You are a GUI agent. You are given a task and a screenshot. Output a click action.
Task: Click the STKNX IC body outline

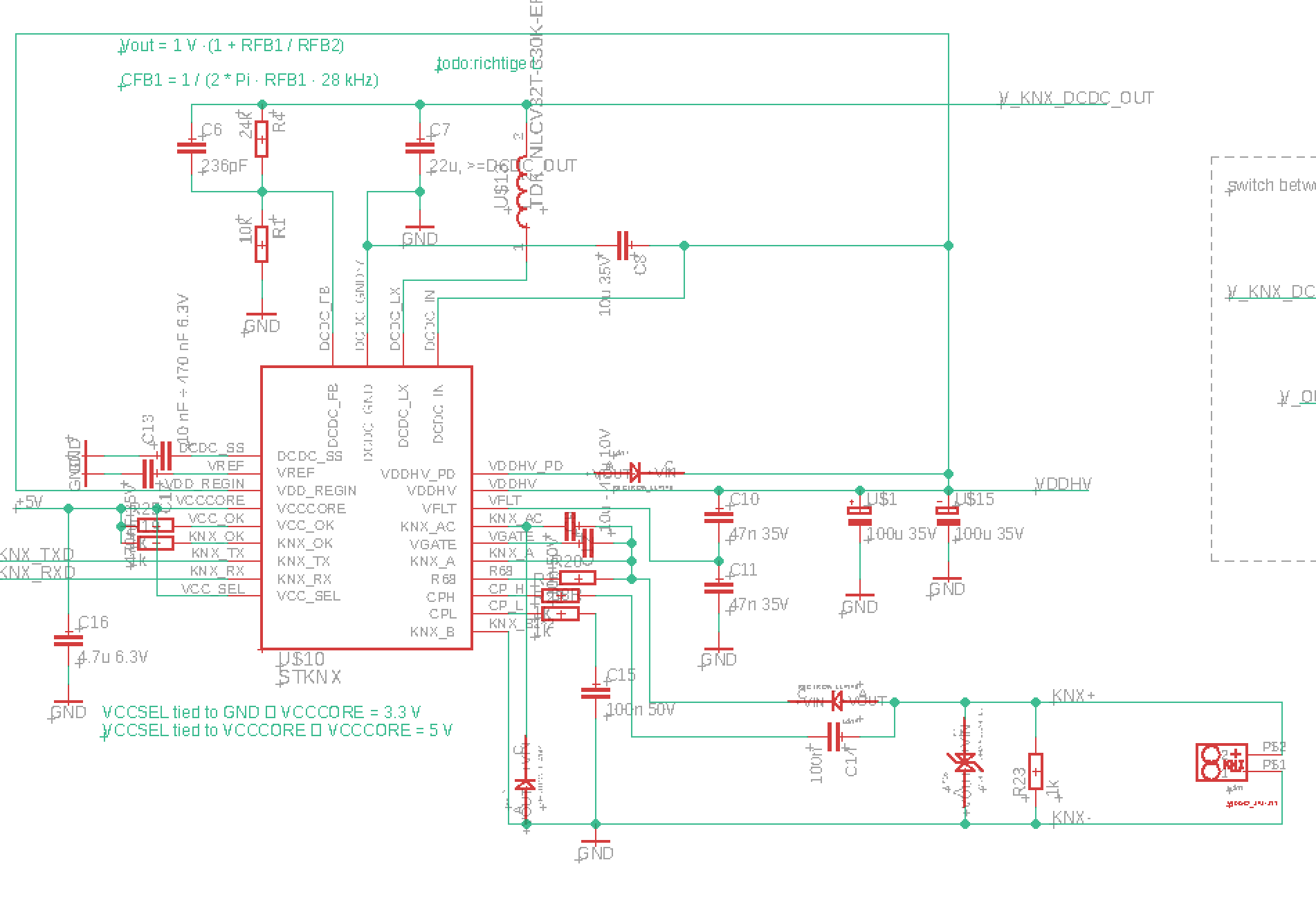pos(366,508)
